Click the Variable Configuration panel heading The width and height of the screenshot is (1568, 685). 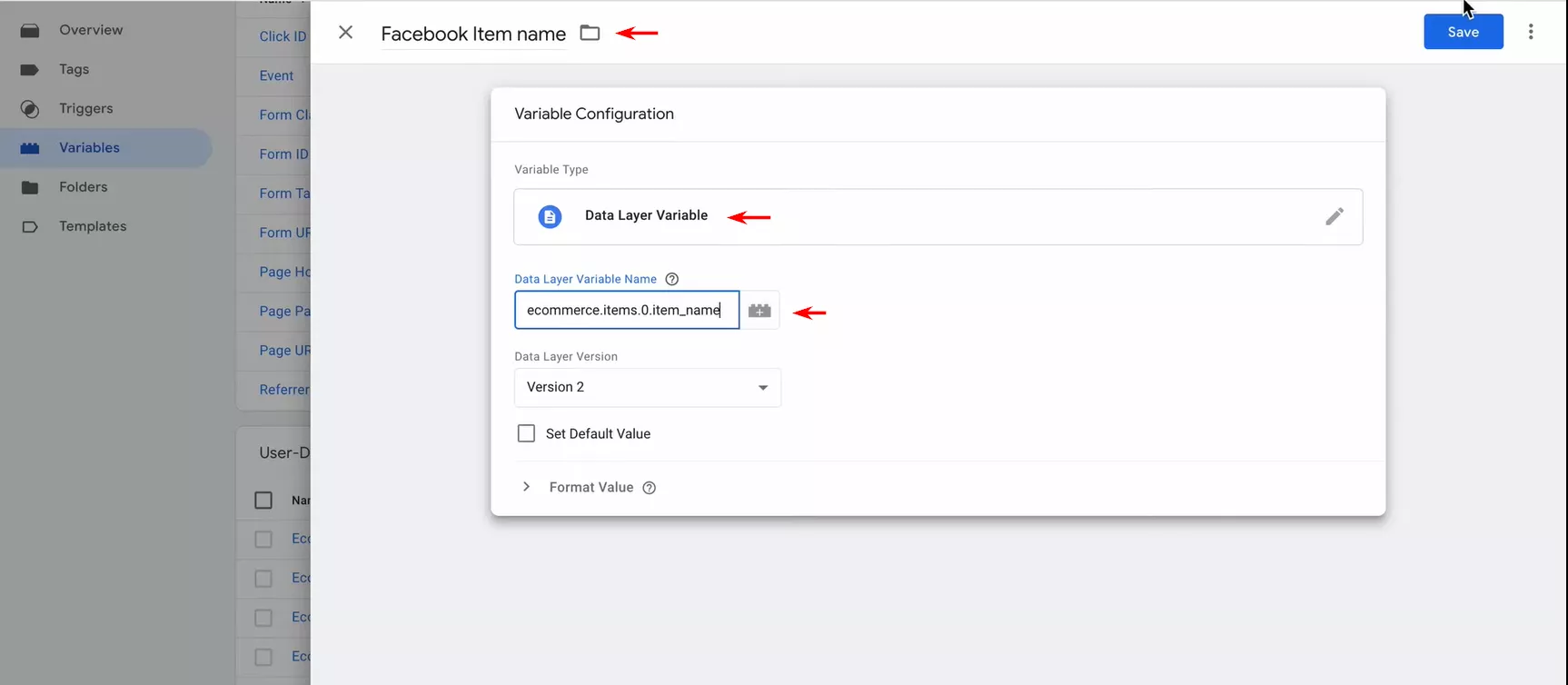tap(594, 114)
